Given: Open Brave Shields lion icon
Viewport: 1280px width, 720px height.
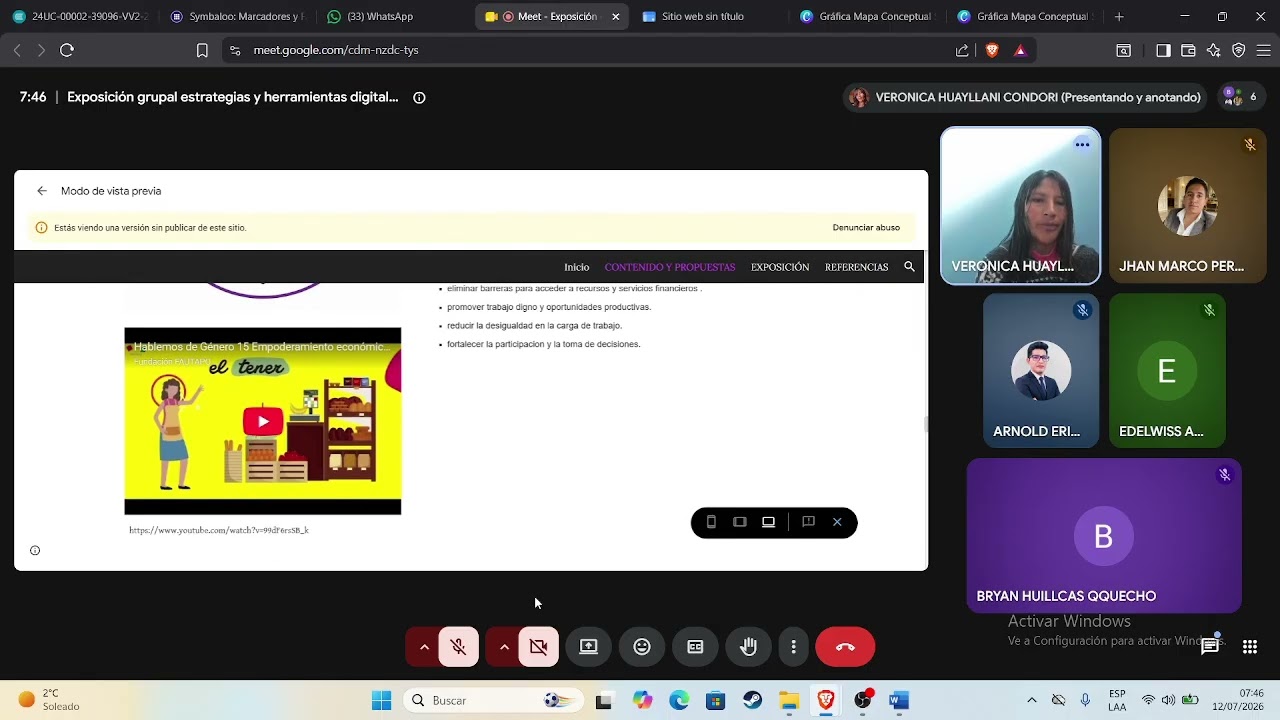Looking at the screenshot, I should coord(992,50).
